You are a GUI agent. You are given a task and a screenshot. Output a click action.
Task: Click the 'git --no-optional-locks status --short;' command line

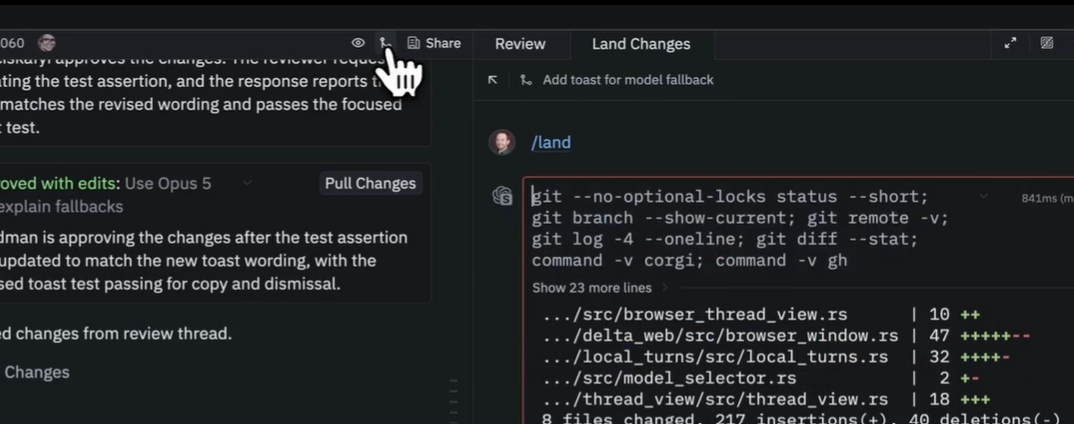[730, 197]
